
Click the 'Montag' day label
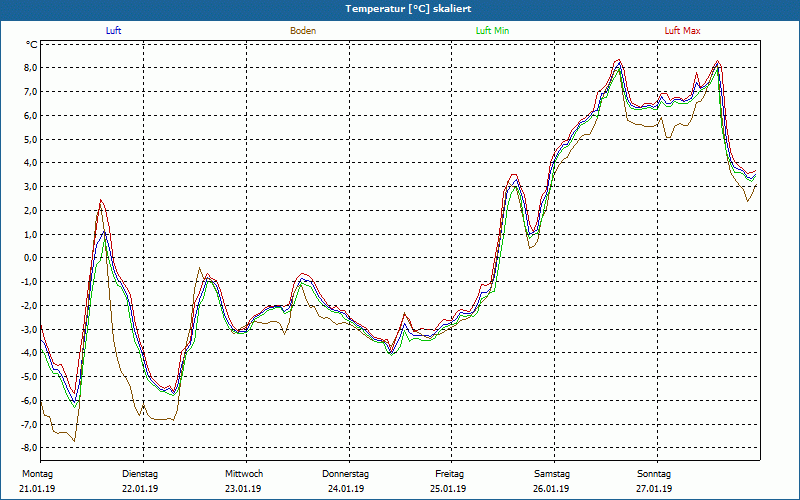tap(37, 474)
